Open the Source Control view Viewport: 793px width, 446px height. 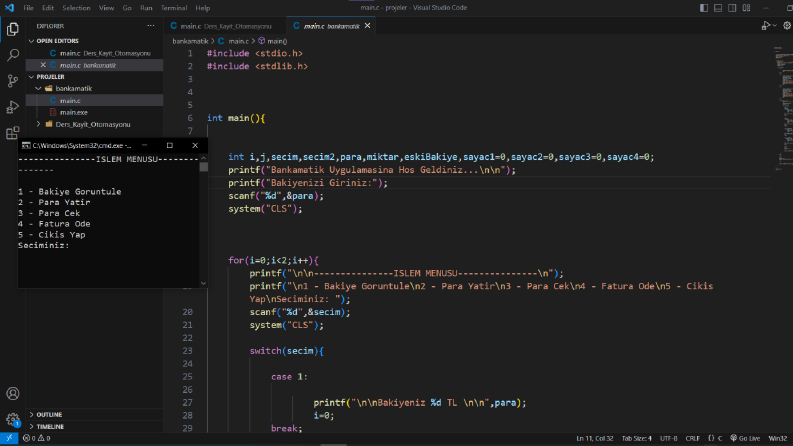point(13,81)
